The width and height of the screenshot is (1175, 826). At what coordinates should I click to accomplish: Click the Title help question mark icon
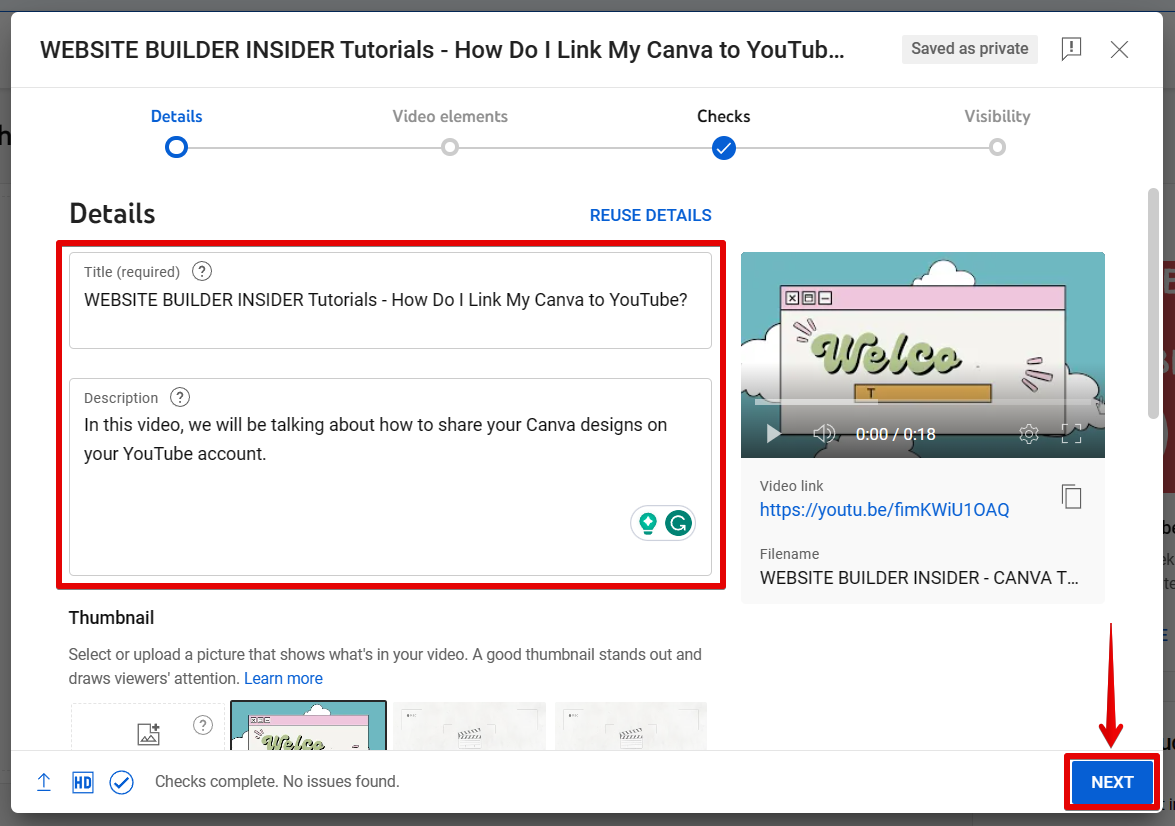pos(202,271)
